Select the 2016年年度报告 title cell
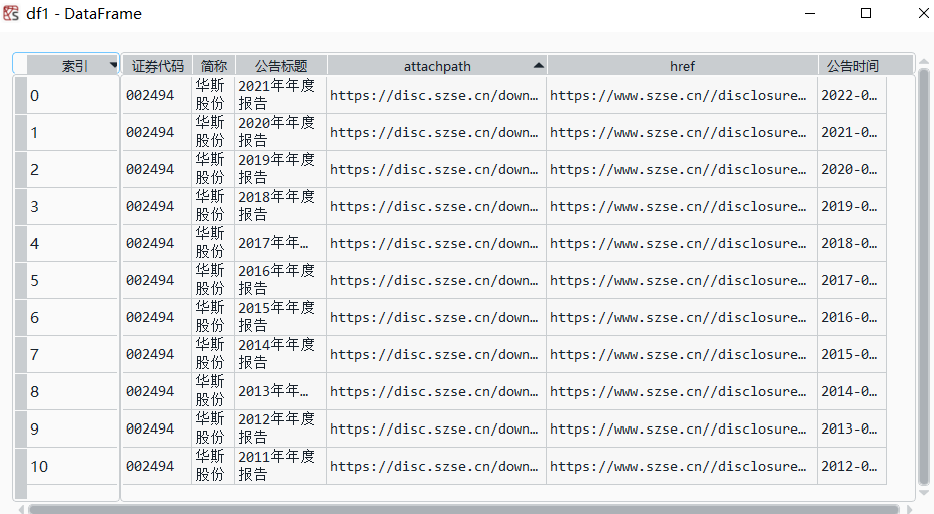Image resolution: width=934 pixels, height=514 pixels. point(281,280)
